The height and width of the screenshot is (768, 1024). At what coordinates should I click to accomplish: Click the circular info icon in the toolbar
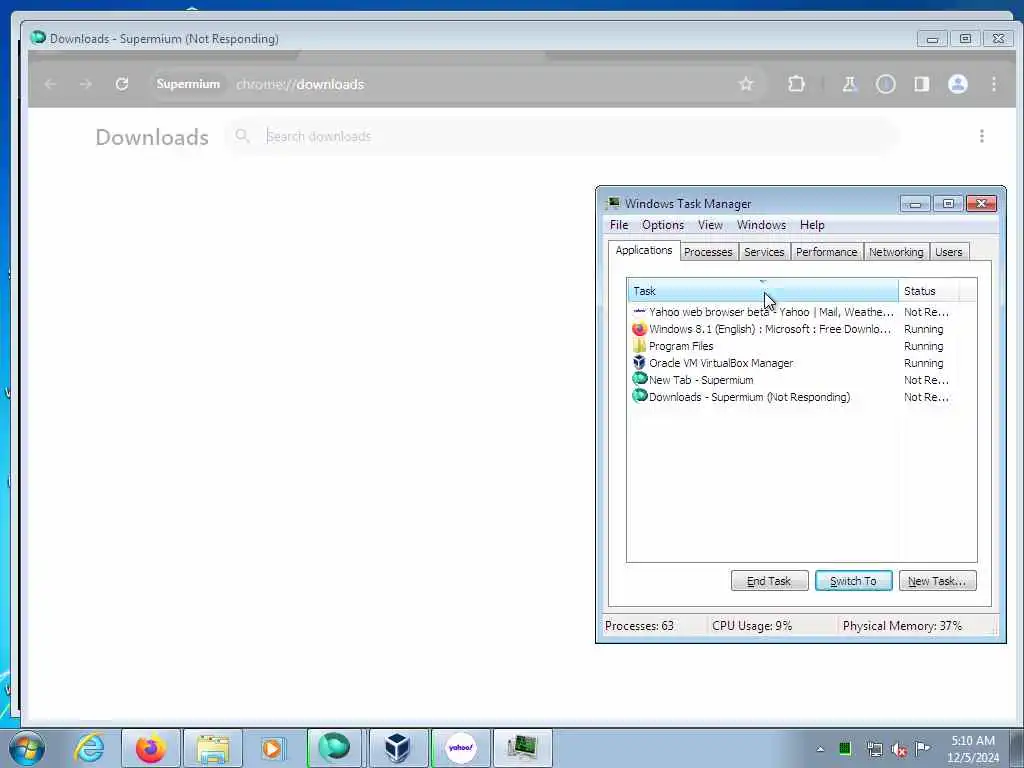coord(886,84)
